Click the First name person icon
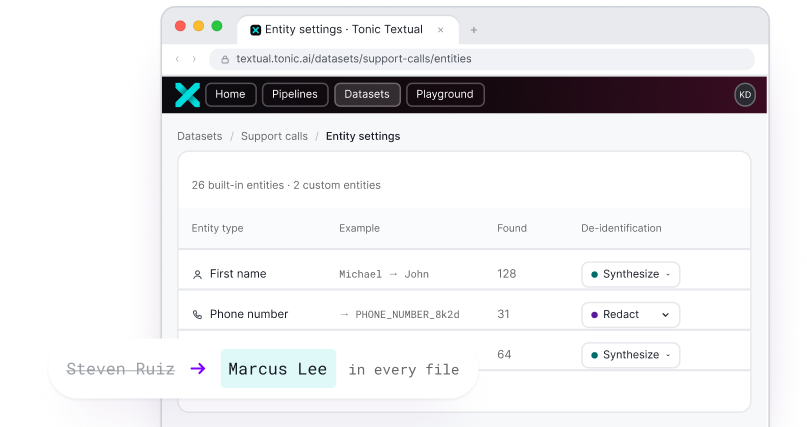The height and width of the screenshot is (427, 807). coord(197,275)
